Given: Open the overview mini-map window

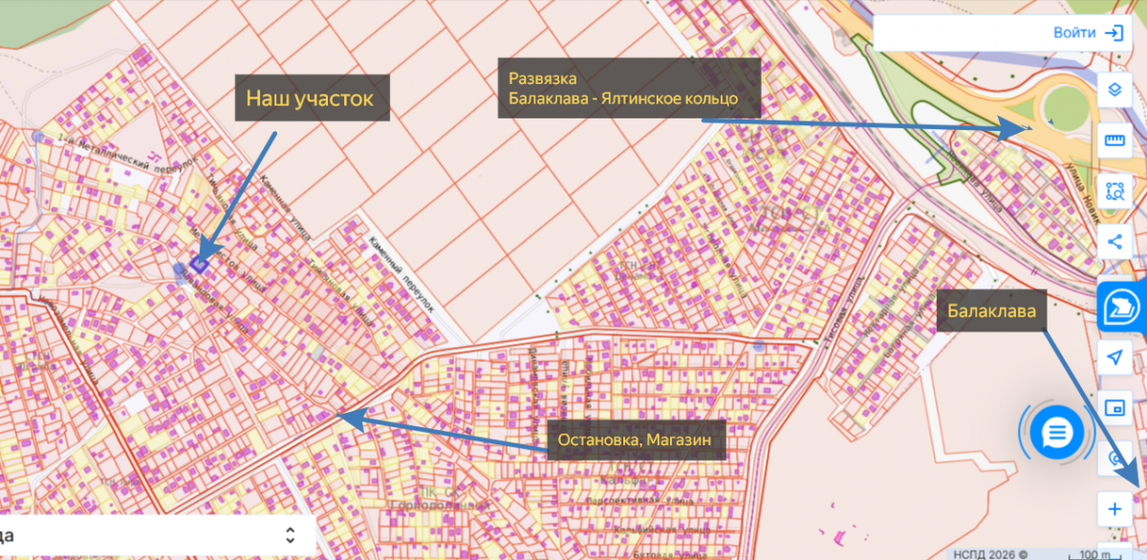Looking at the screenshot, I should click(x=1114, y=408).
